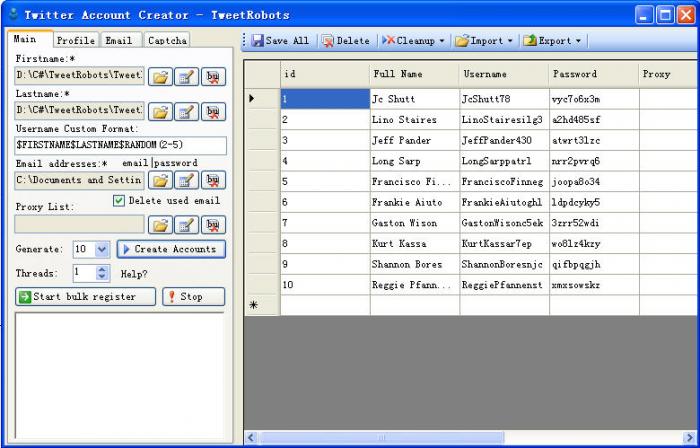Click the GastonWizonc5ek username cell
The image size is (700, 448).
504,223
